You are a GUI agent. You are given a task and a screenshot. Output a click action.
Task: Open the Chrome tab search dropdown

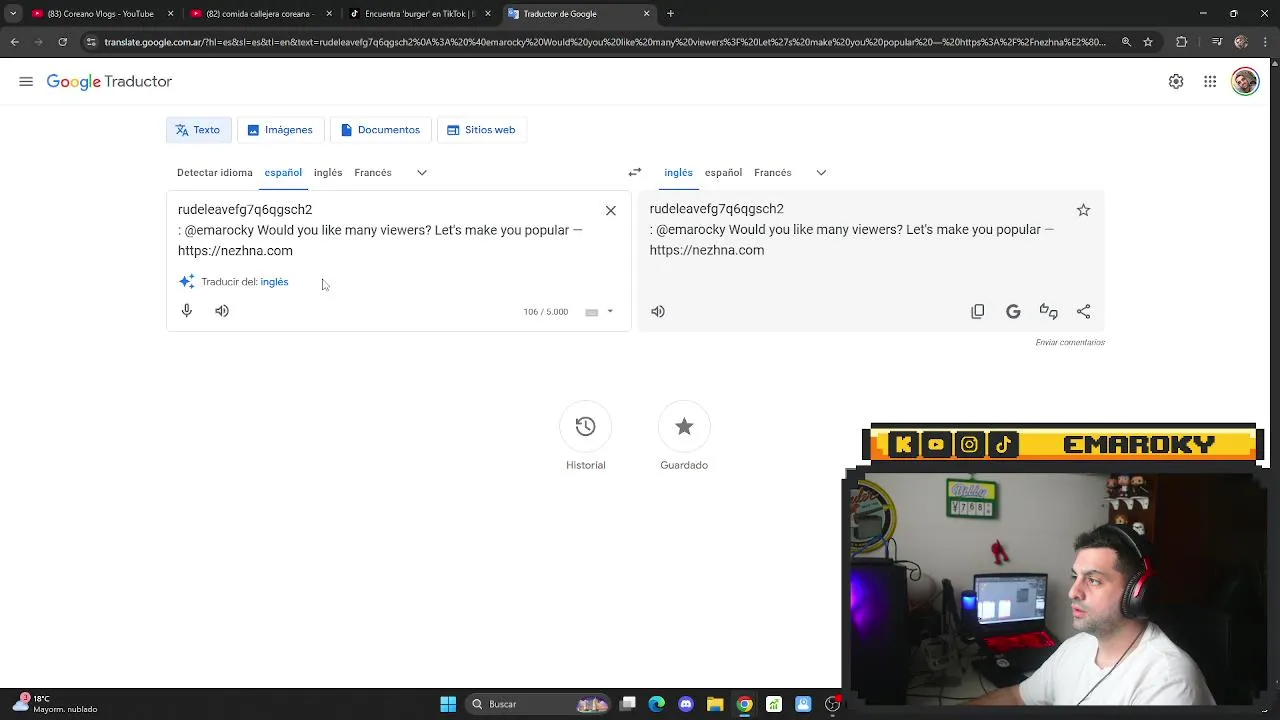pos(13,14)
